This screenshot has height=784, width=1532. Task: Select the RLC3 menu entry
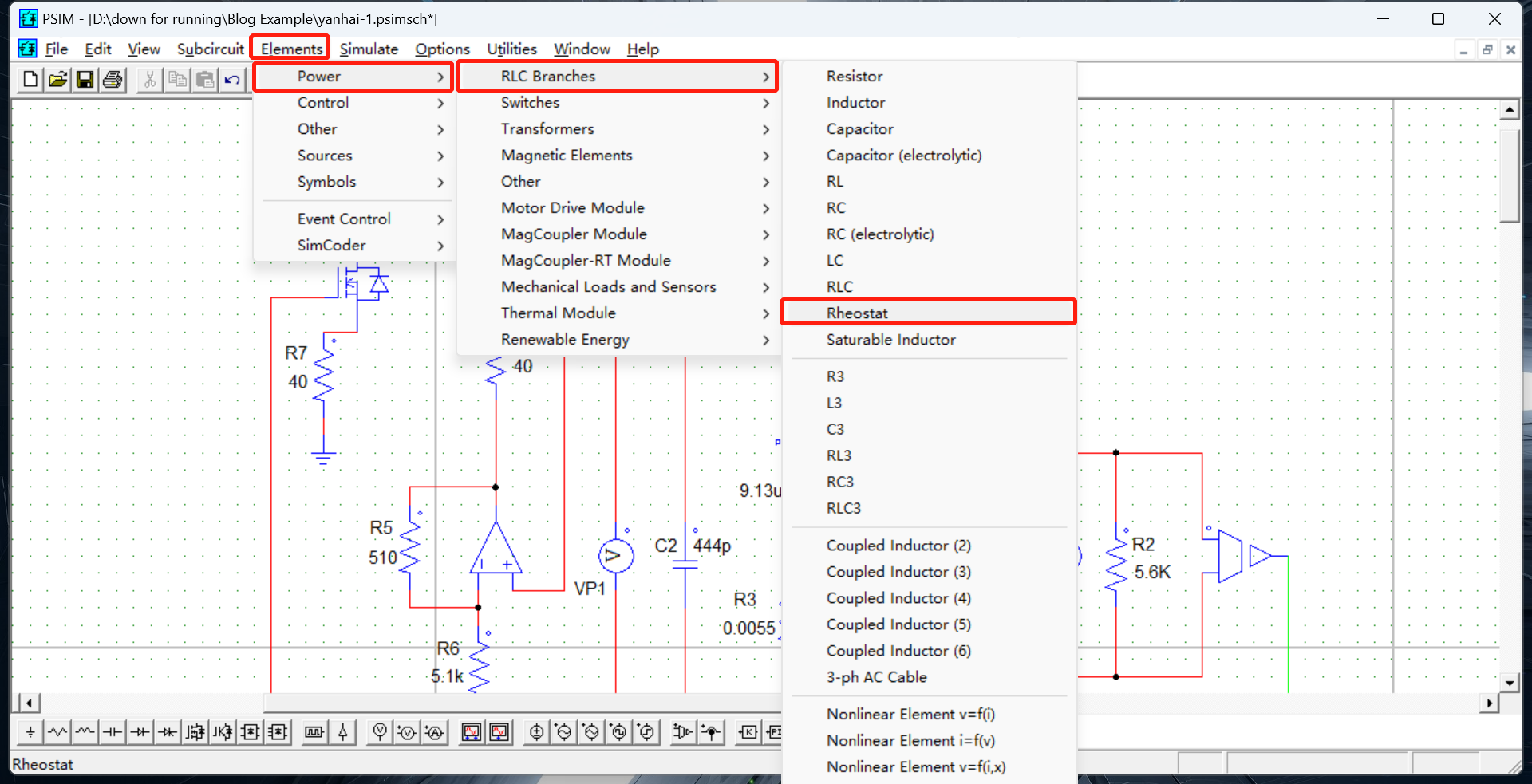[x=929, y=509]
